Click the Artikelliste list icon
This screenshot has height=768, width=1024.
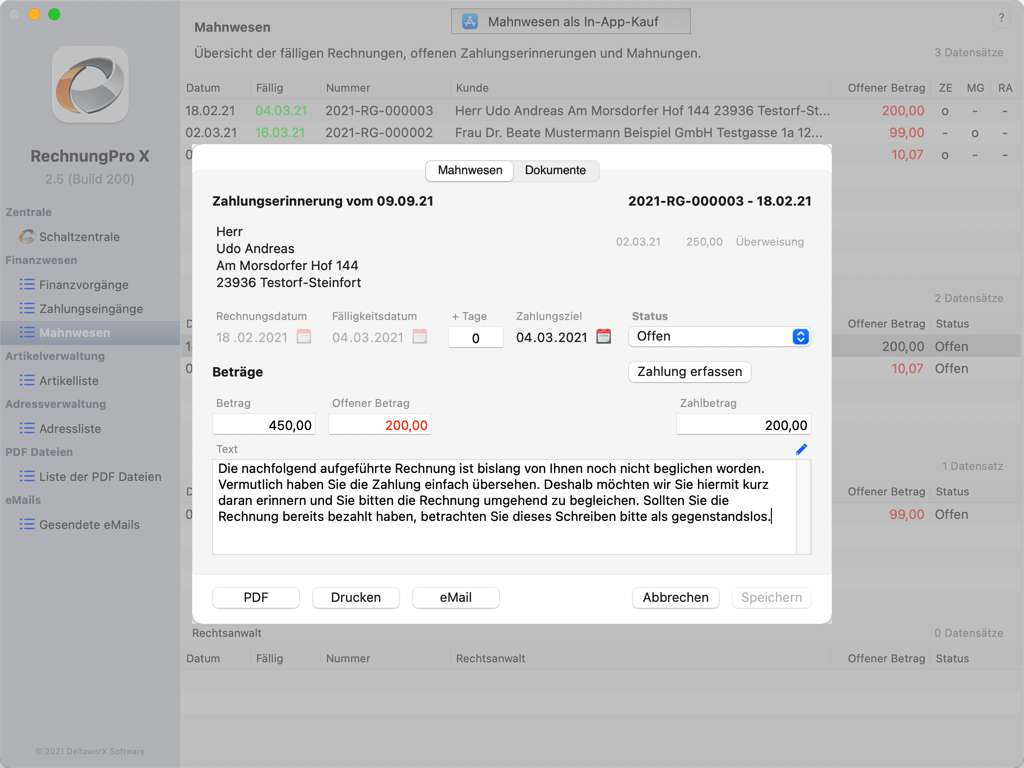(27, 381)
